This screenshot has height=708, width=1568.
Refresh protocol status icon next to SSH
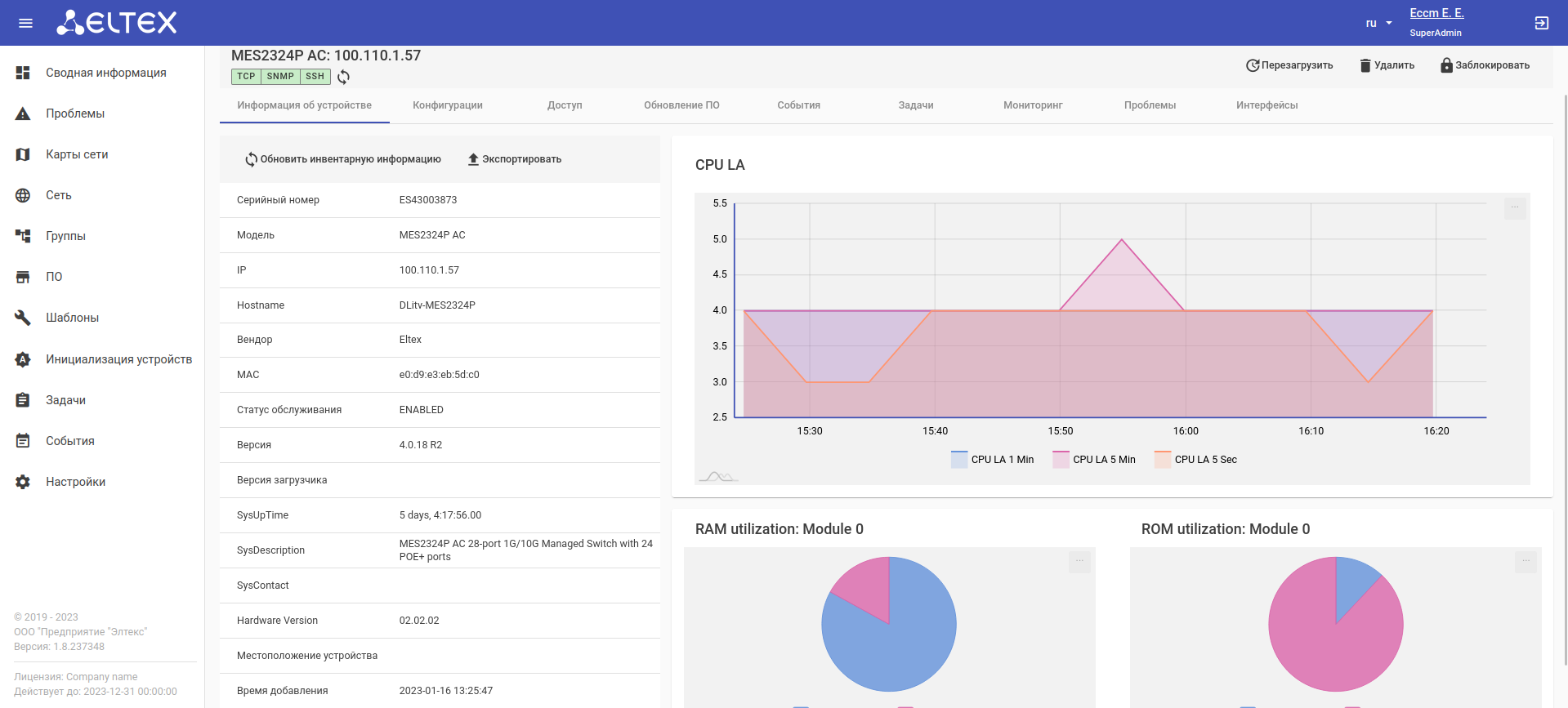[344, 77]
